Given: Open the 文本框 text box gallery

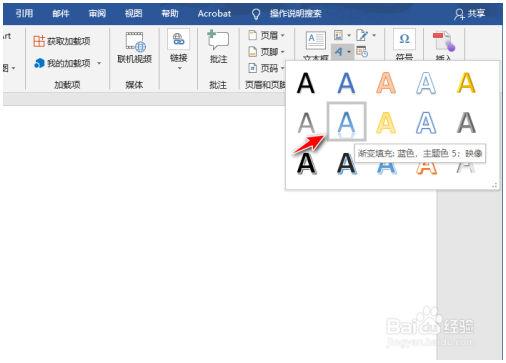Looking at the screenshot, I should coord(315,46).
